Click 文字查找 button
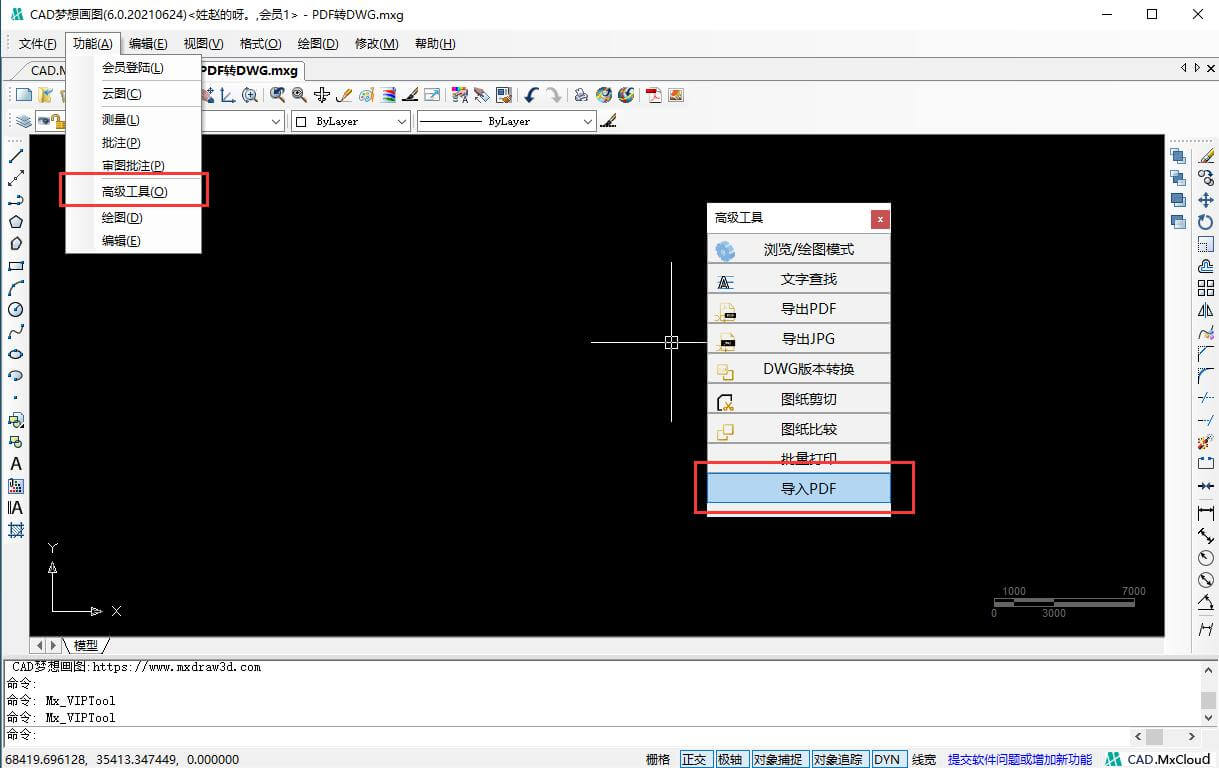The image size is (1219, 768). click(799, 279)
